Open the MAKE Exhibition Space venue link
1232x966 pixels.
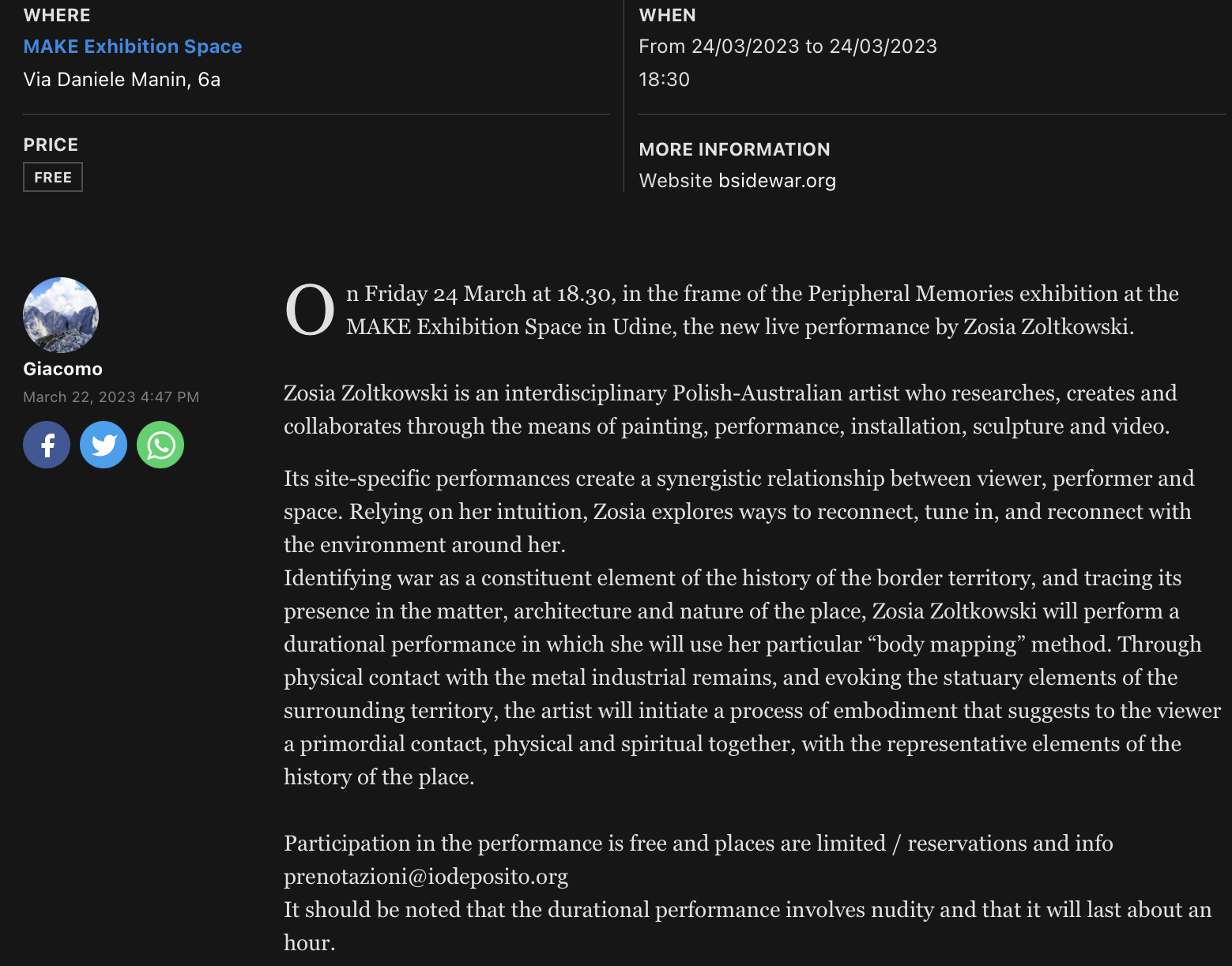[x=133, y=47]
